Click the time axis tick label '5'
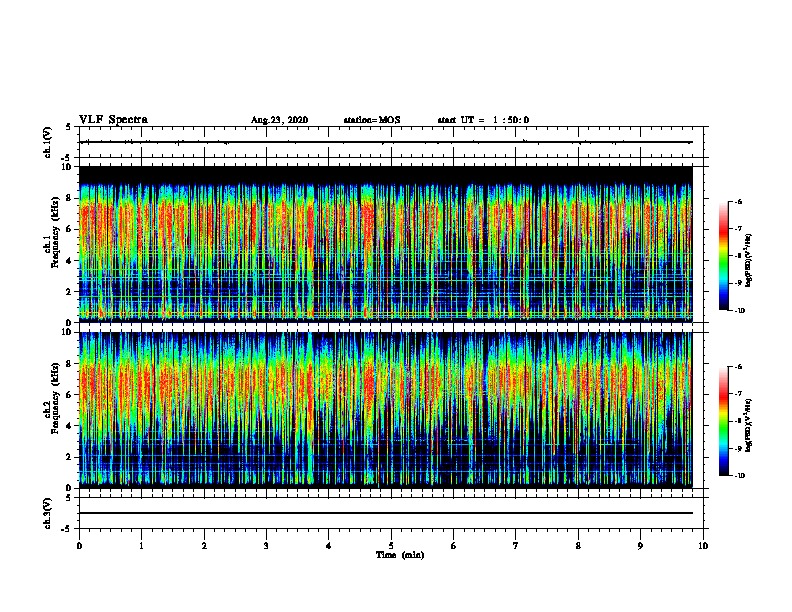This screenshot has width=792, height=612. (391, 546)
